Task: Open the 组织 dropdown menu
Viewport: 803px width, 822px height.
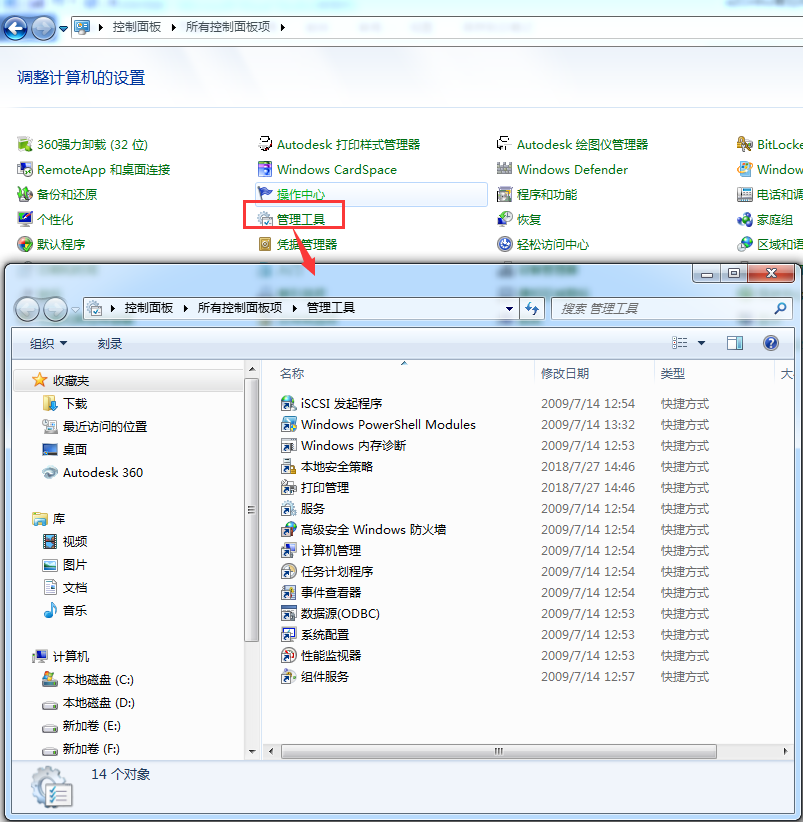Action: click(48, 343)
